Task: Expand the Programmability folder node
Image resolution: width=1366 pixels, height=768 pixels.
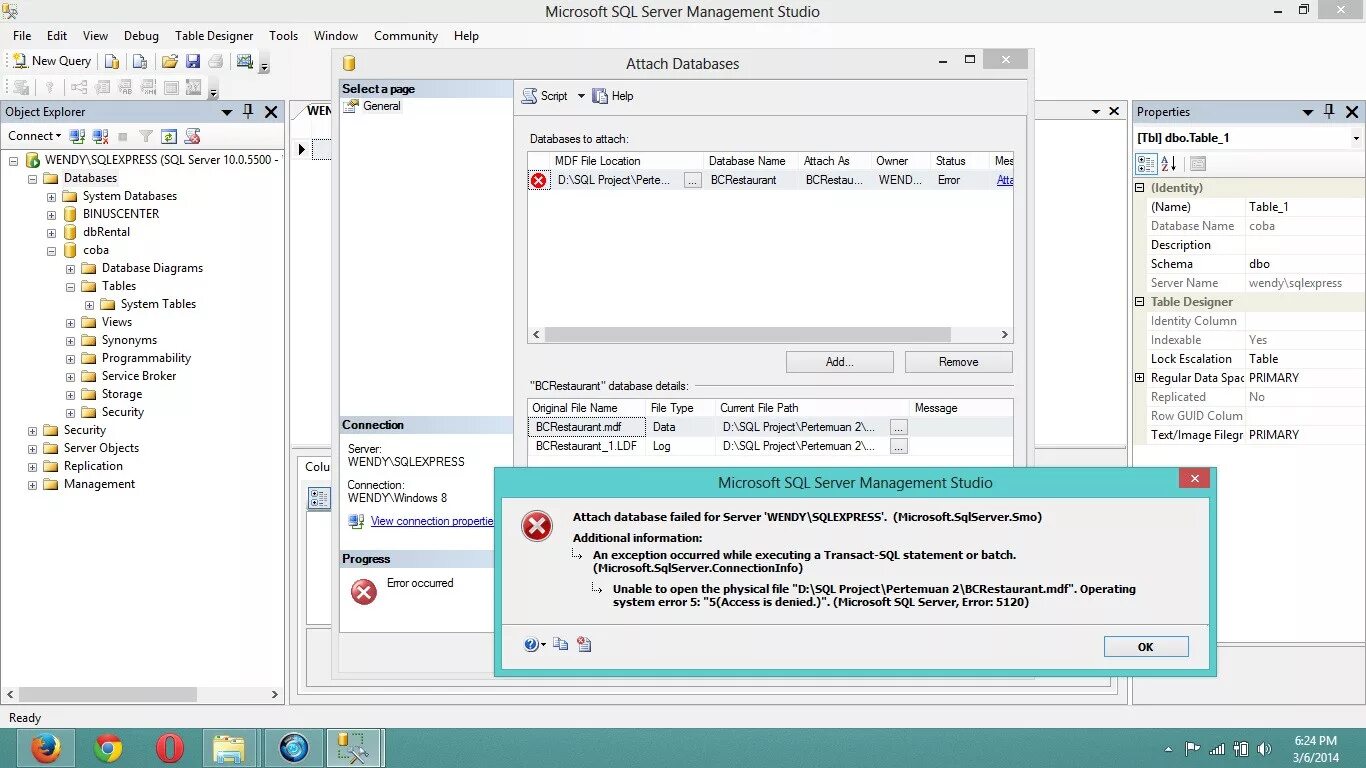Action: click(70, 359)
